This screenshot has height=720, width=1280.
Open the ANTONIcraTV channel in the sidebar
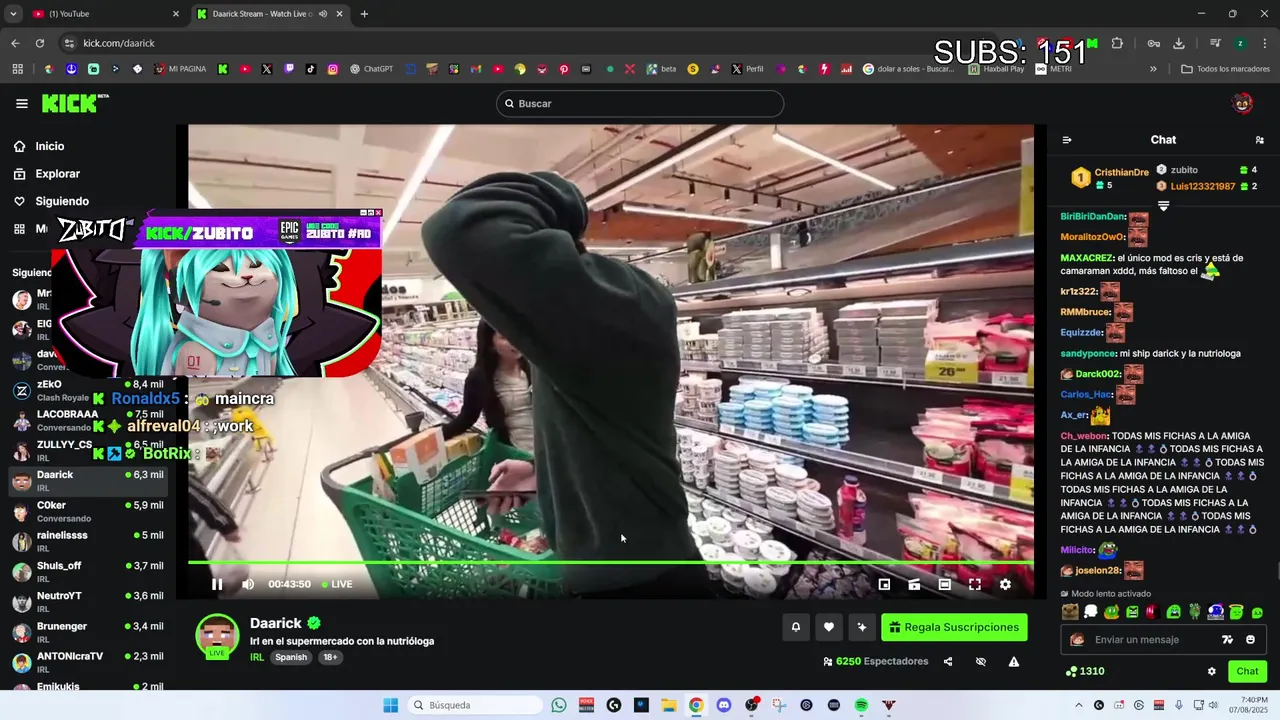(x=88, y=662)
